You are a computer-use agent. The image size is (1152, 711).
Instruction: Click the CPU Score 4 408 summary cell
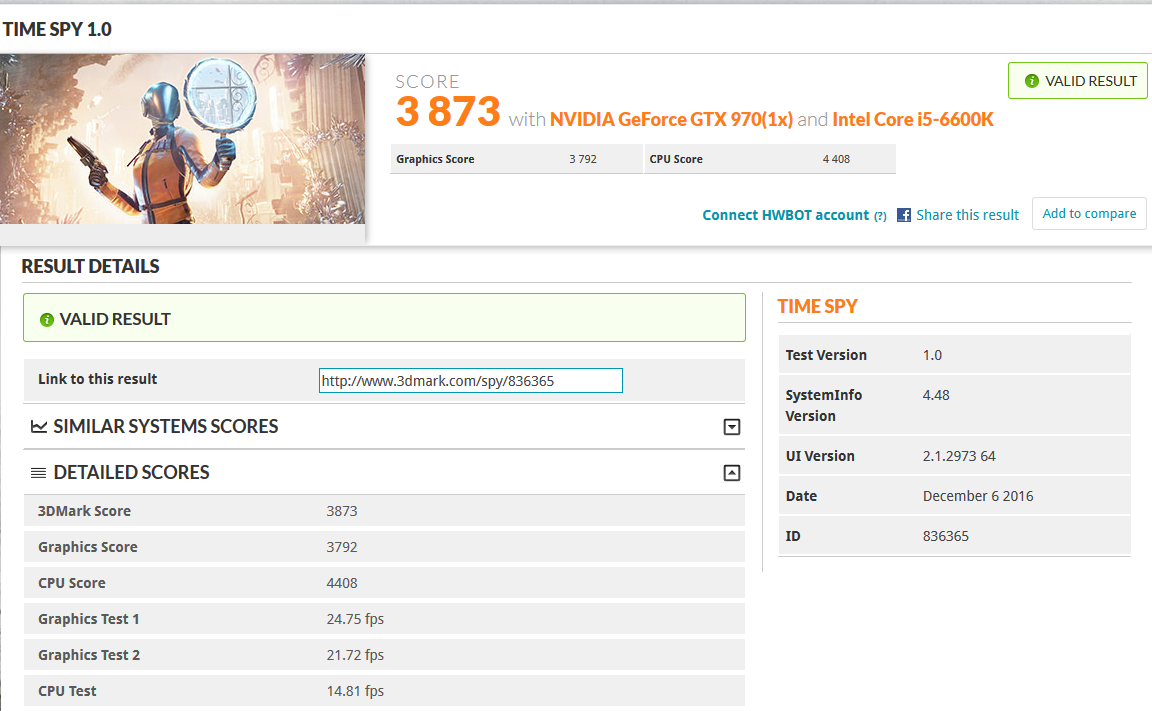tap(770, 159)
